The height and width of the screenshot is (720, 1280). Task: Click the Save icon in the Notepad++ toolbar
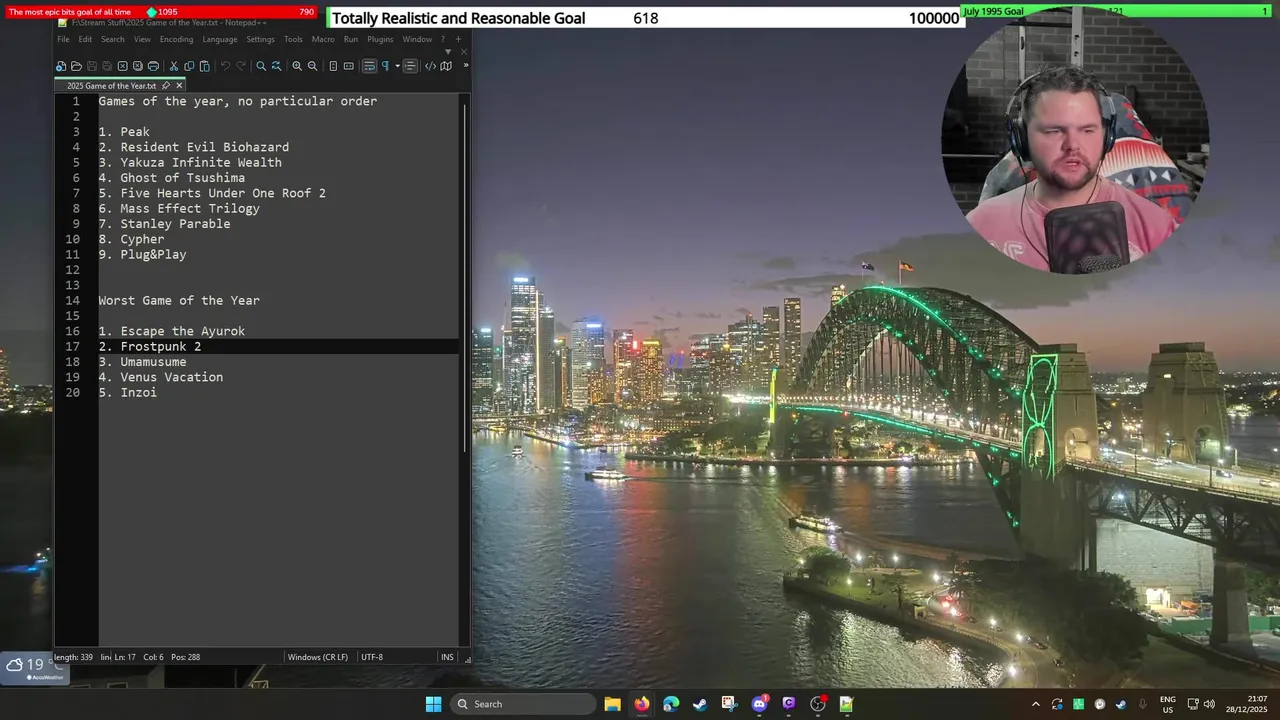coord(92,66)
